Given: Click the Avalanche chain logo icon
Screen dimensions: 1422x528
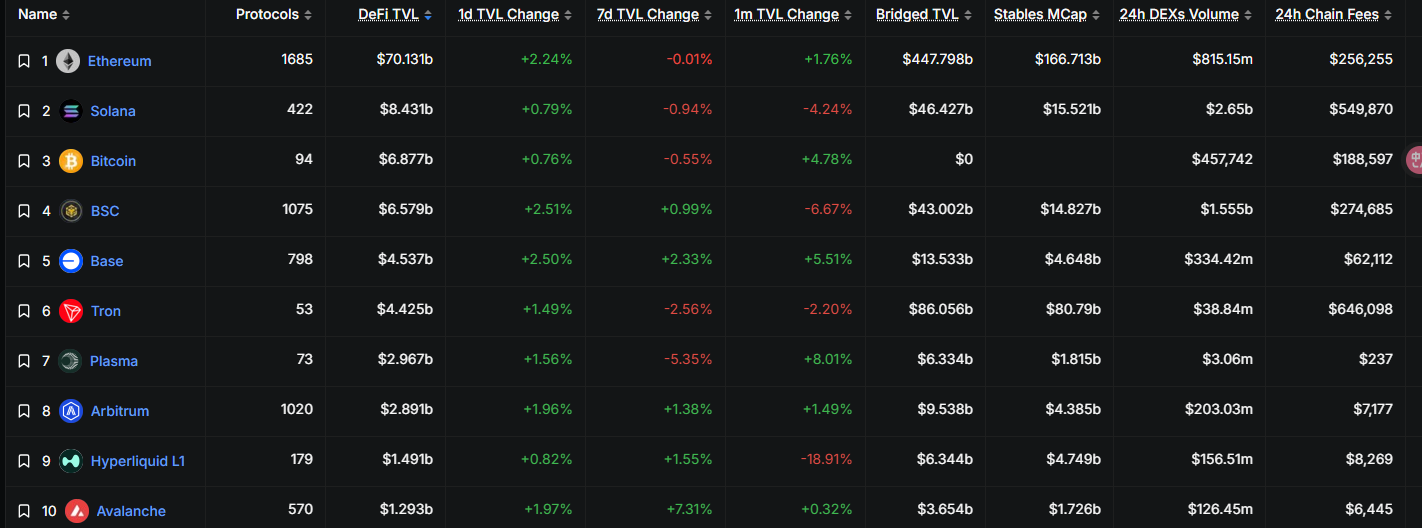Looking at the screenshot, I should point(77,511).
